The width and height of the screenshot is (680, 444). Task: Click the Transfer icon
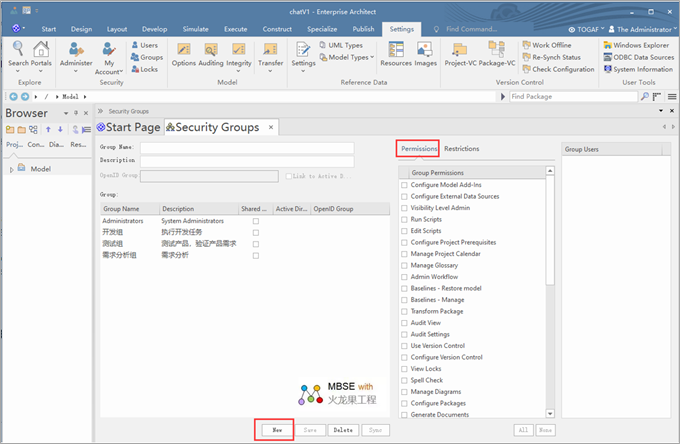[x=270, y=49]
